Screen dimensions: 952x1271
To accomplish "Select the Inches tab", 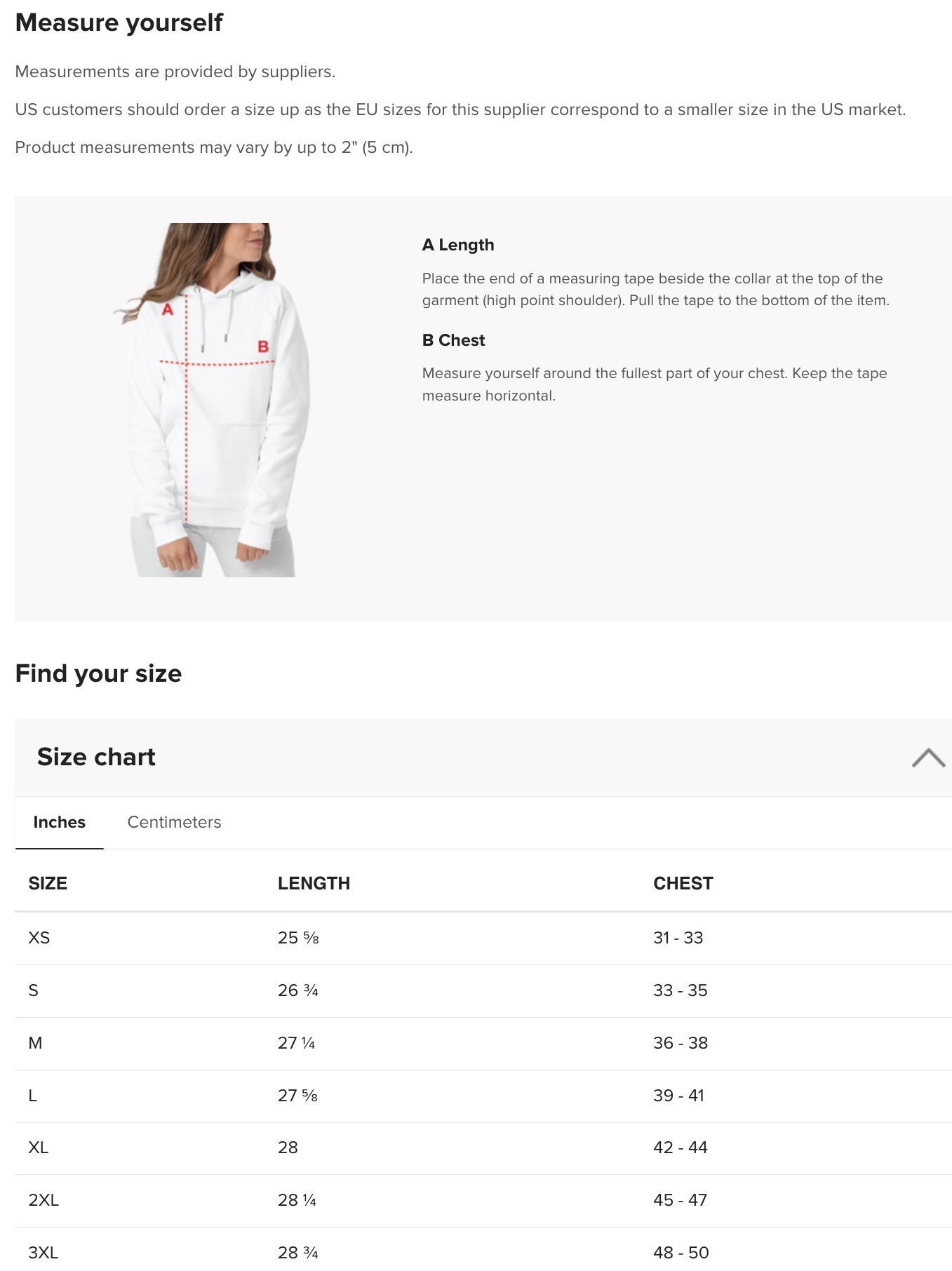I will point(60,822).
